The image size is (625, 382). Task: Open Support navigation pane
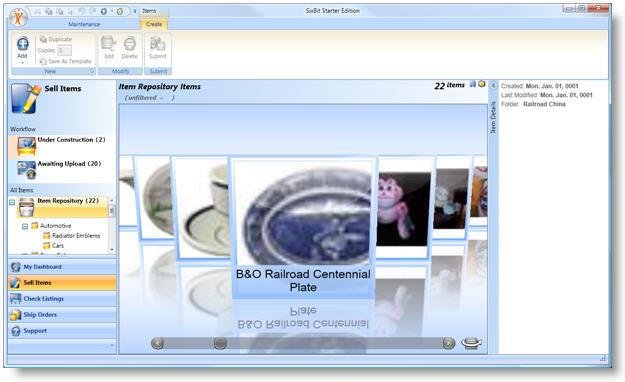point(62,331)
